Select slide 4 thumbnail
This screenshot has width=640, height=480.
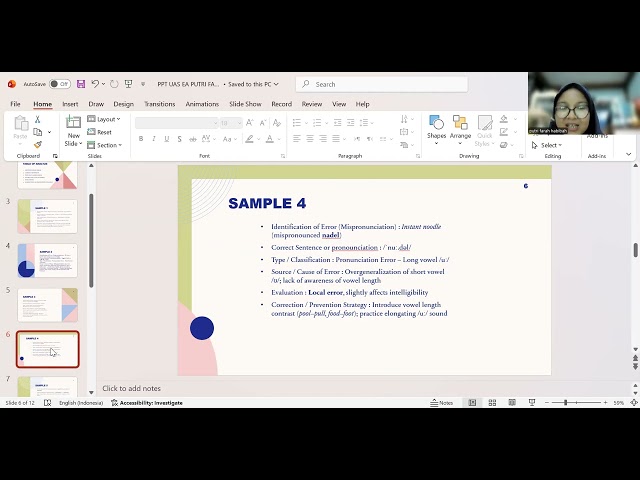tap(47, 260)
